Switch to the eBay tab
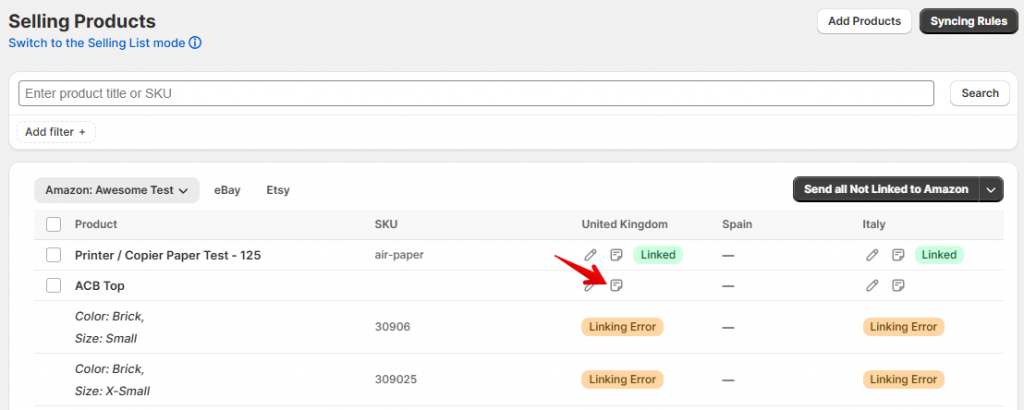The width and height of the screenshot is (1024, 410). tap(227, 190)
